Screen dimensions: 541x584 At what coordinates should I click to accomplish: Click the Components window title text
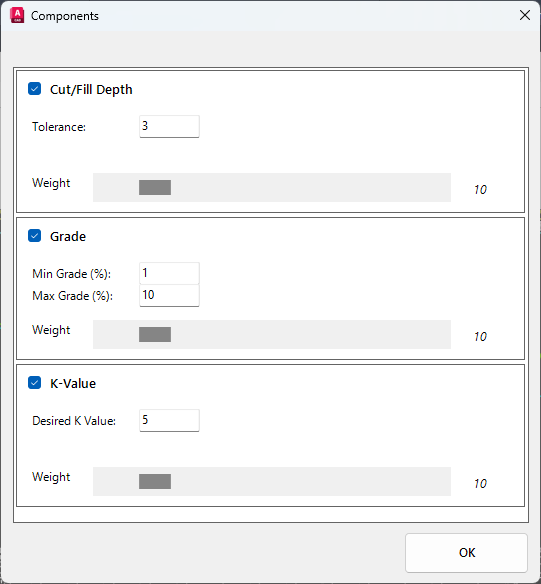65,16
